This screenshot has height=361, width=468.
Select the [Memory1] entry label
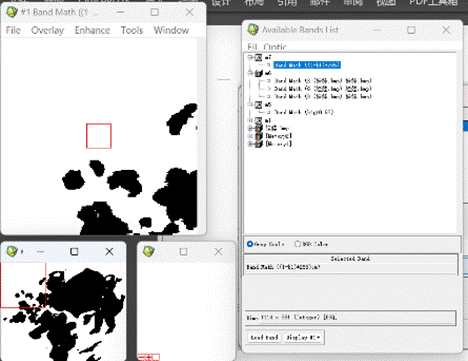[x=279, y=144]
